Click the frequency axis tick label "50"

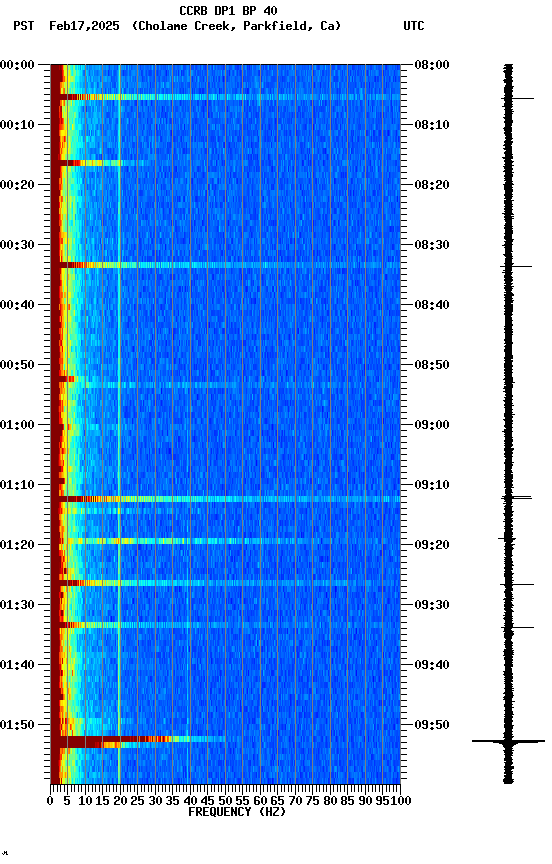[x=225, y=801]
